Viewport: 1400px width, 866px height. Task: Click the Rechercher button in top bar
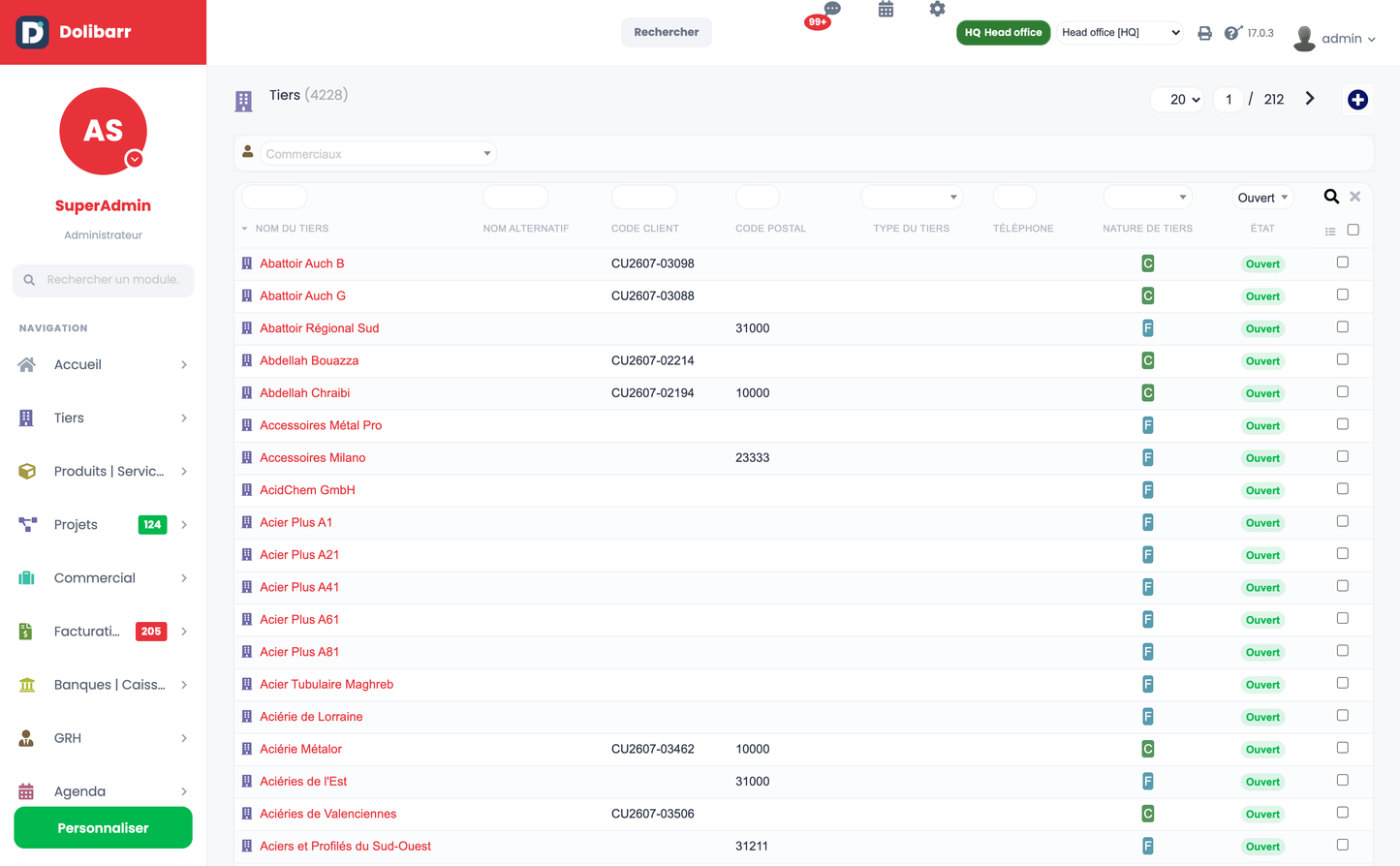pos(667,32)
